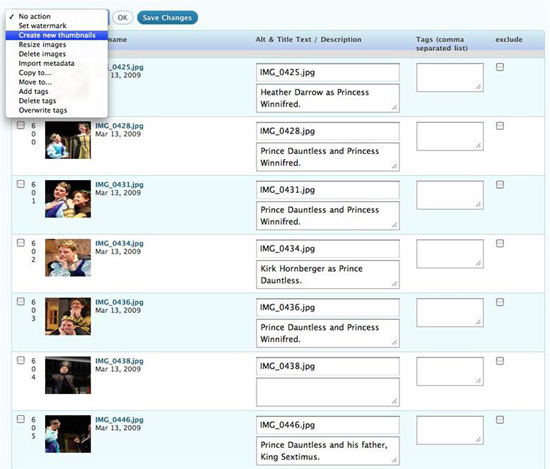The image size is (550, 469).
Task: Tick the select checkbox for image 603
Action: [x=21, y=301]
